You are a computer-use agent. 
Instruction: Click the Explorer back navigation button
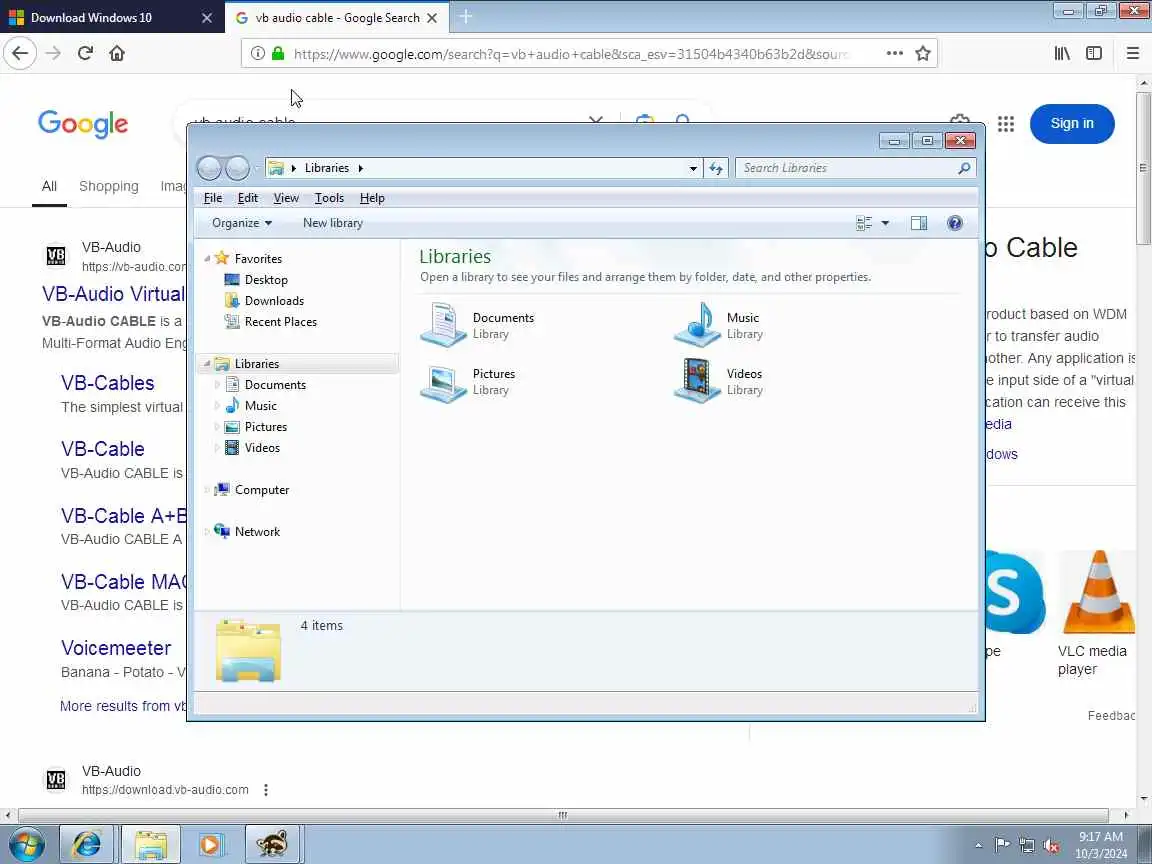coord(209,168)
